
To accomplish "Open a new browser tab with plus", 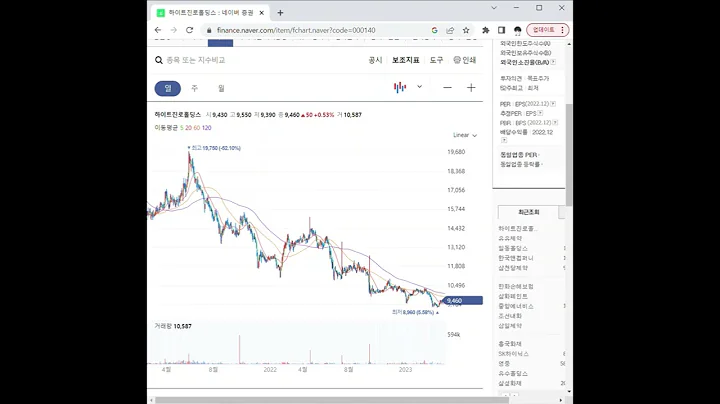I will tap(280, 13).
